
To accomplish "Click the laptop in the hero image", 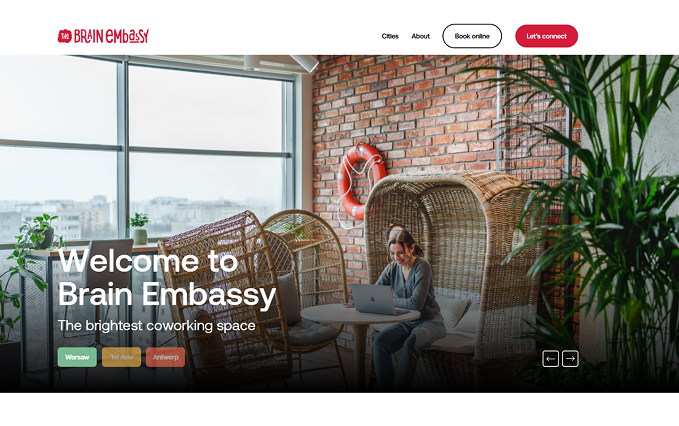I will [x=377, y=299].
